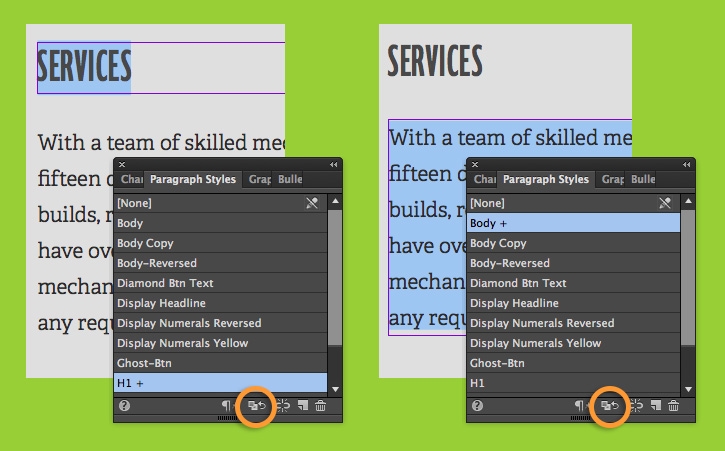
Task: Collapse right panel with double-arrow icon
Action: [687, 164]
